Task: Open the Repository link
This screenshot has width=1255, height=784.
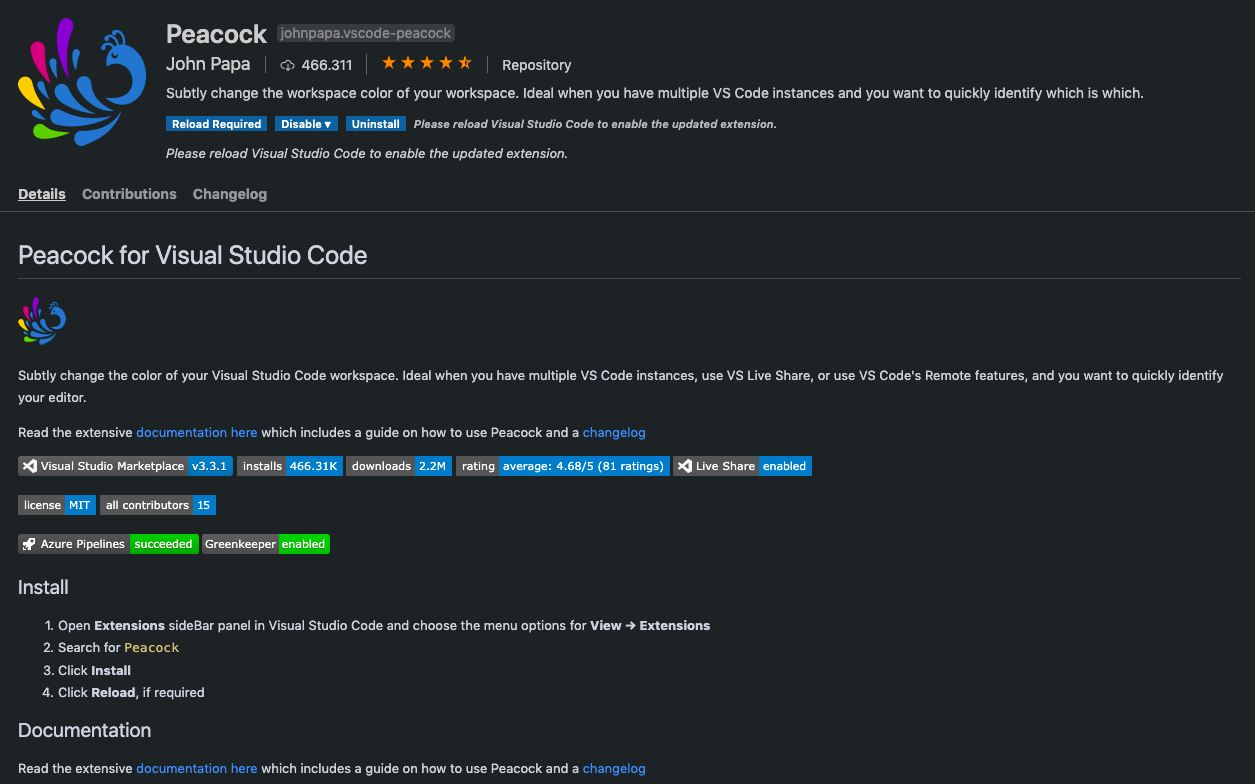Action: (537, 65)
